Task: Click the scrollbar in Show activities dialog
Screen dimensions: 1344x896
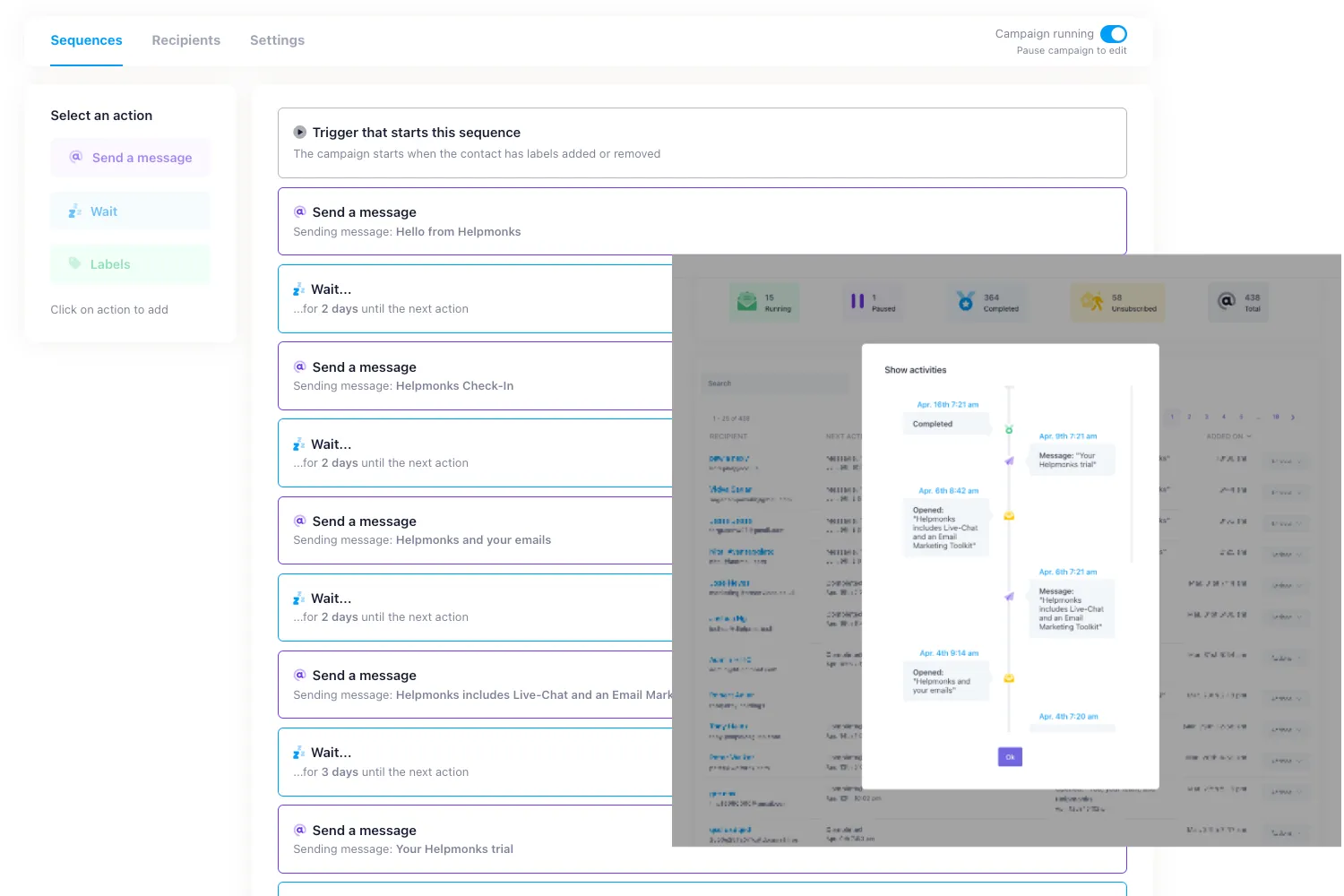Action: tap(1133, 475)
